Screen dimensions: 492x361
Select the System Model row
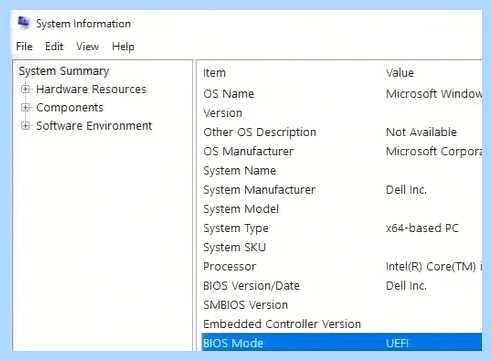[x=342, y=209]
